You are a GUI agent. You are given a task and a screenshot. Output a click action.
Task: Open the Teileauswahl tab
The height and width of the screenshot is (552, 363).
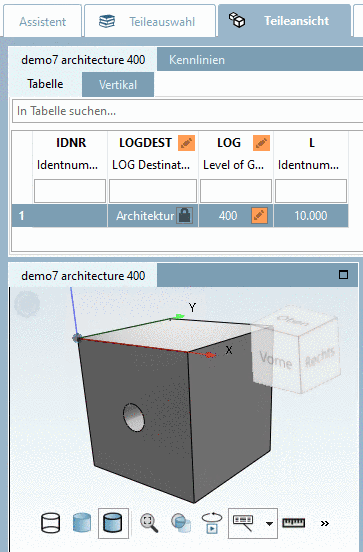(150, 21)
